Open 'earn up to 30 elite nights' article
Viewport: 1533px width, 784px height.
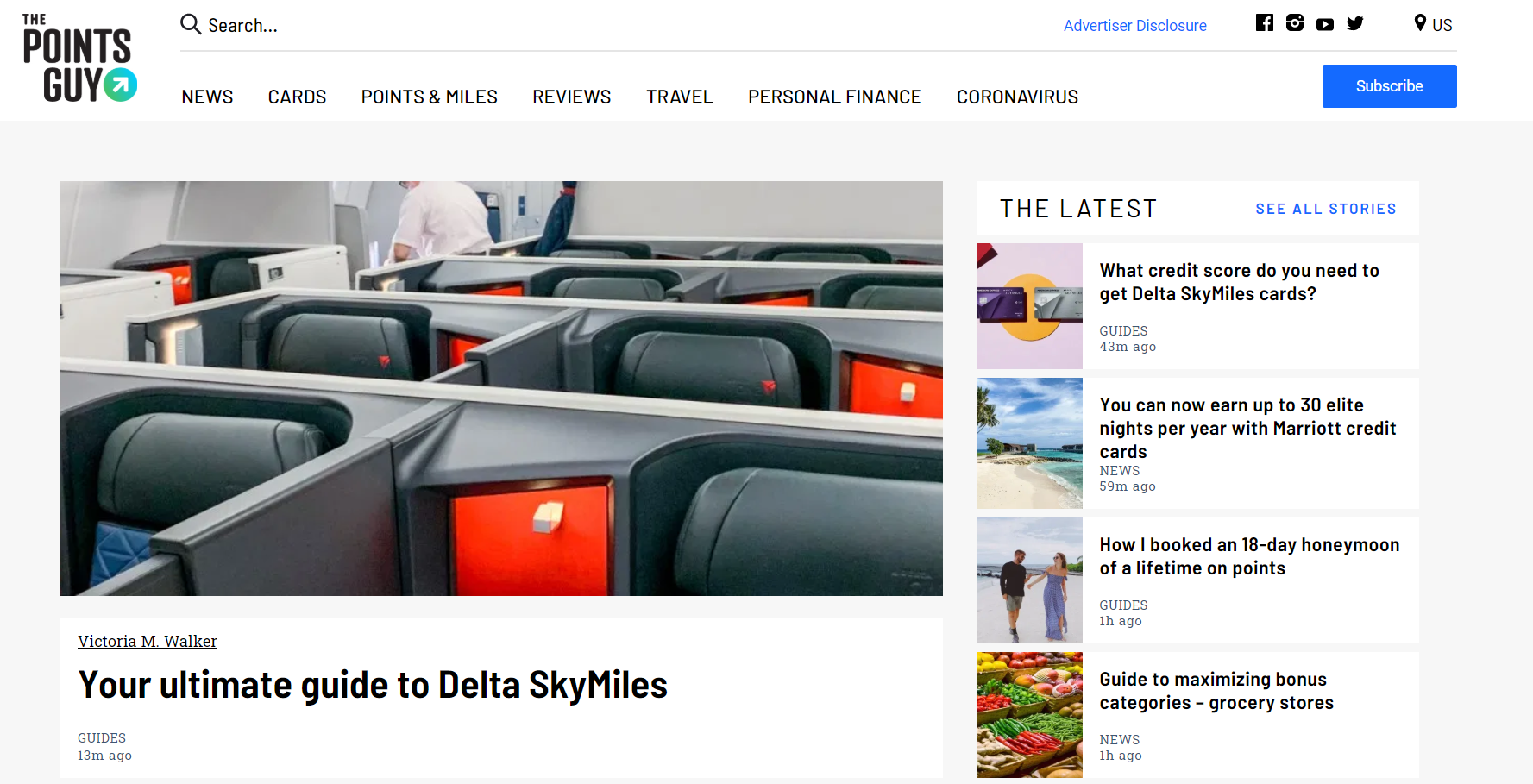tap(1247, 428)
